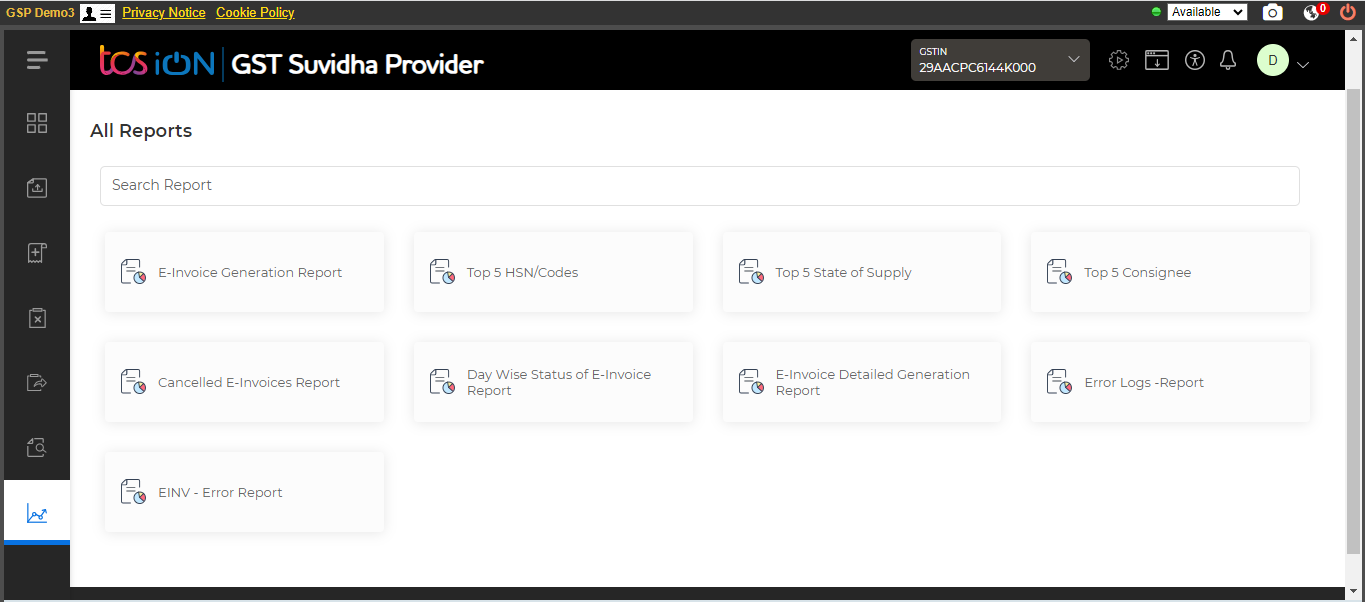Click the GST Suvidha Provider title
1365x602 pixels.
(357, 64)
